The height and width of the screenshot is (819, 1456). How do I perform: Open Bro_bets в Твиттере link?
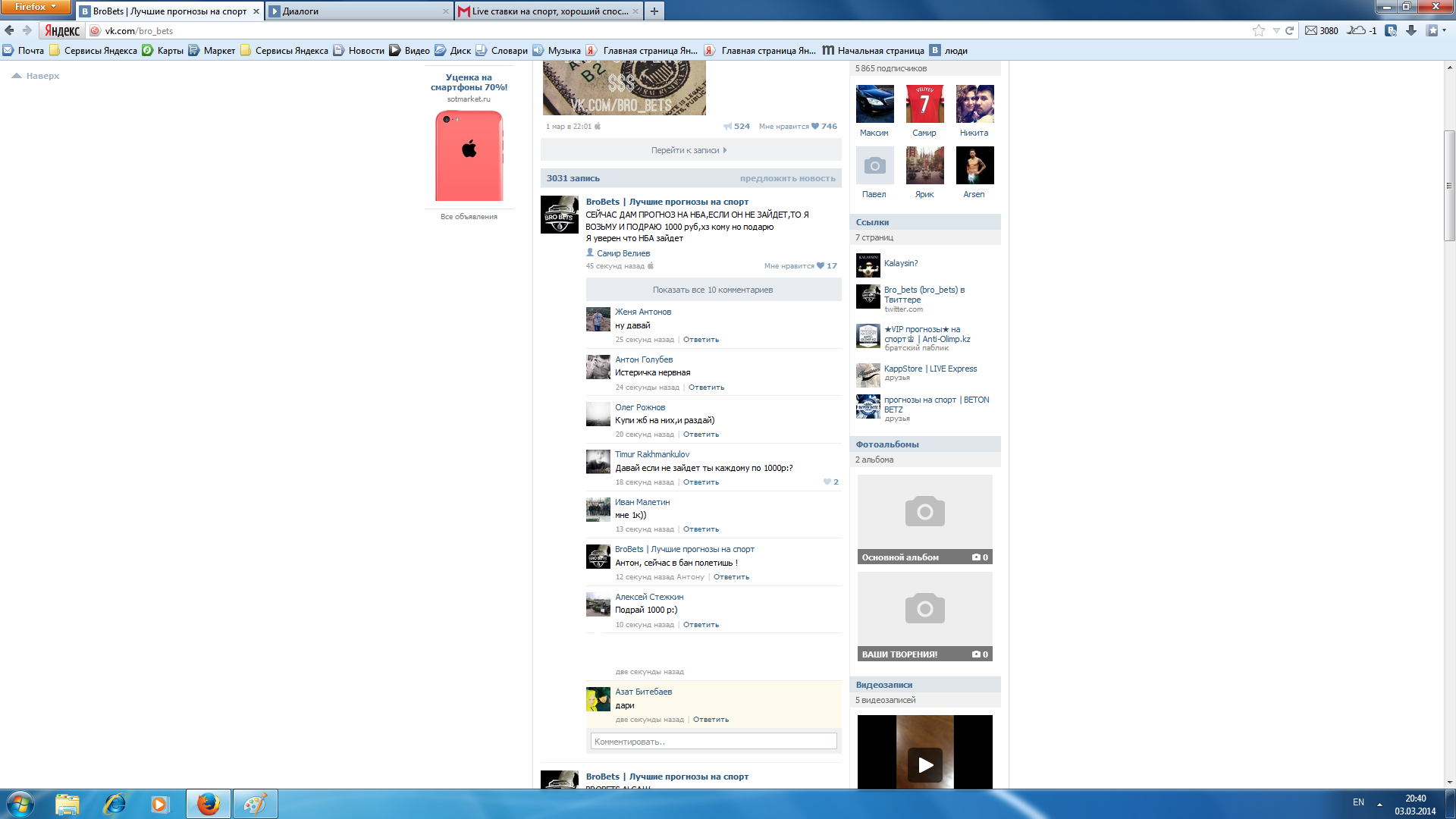(924, 295)
